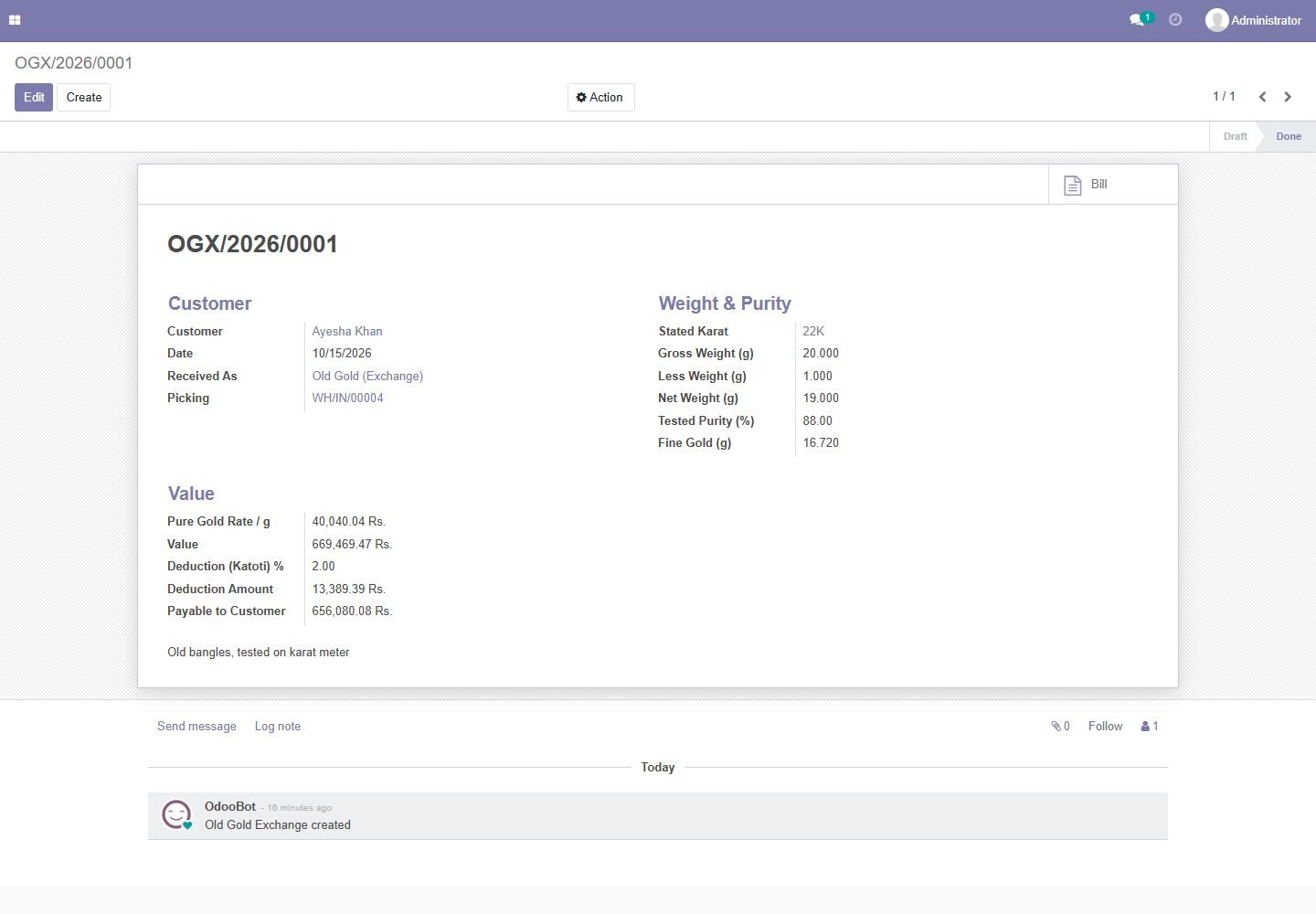This screenshot has height=914, width=1316.
Task: Click the Deduction (Katoti) % value 2.00
Action: click(x=324, y=567)
